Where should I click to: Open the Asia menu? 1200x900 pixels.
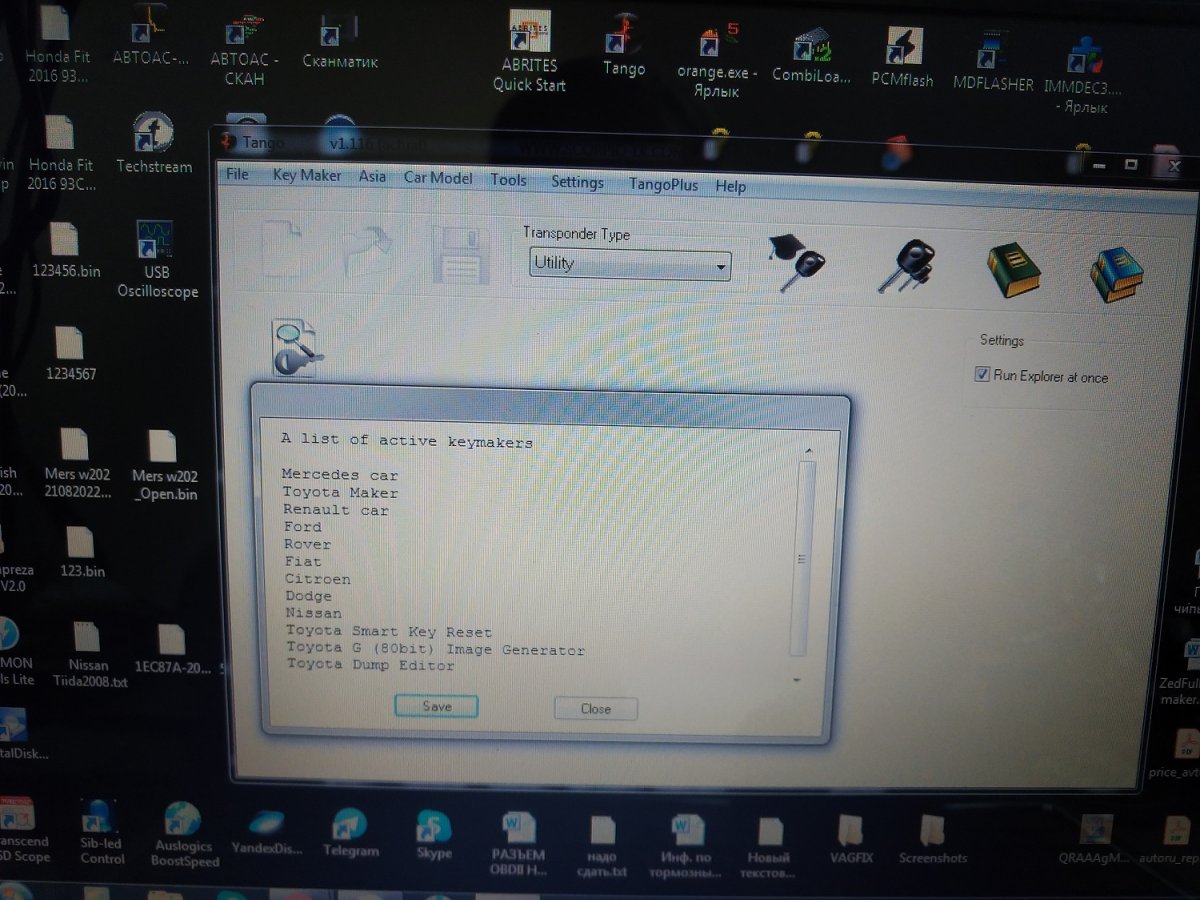[x=372, y=176]
